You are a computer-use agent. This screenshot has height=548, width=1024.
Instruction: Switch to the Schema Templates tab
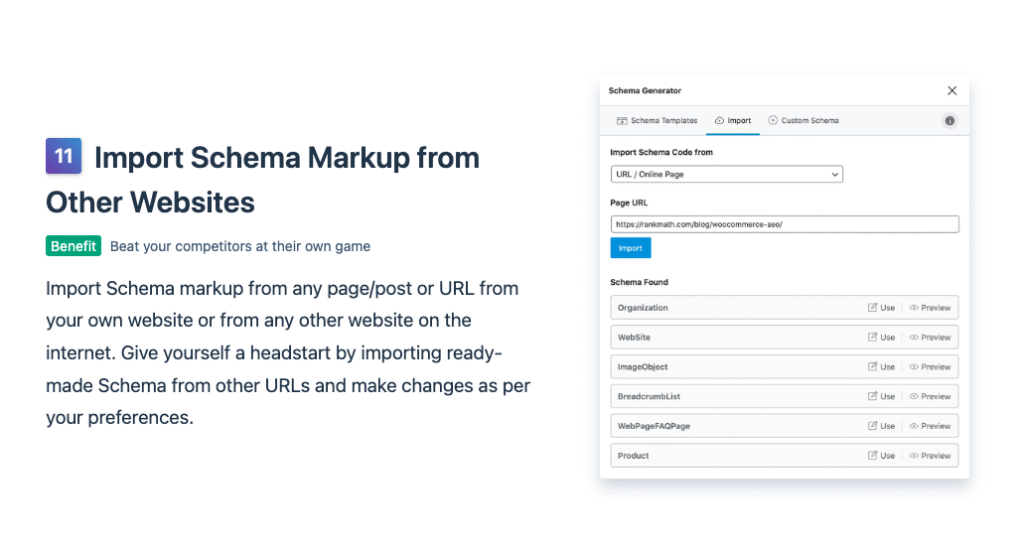(x=657, y=121)
